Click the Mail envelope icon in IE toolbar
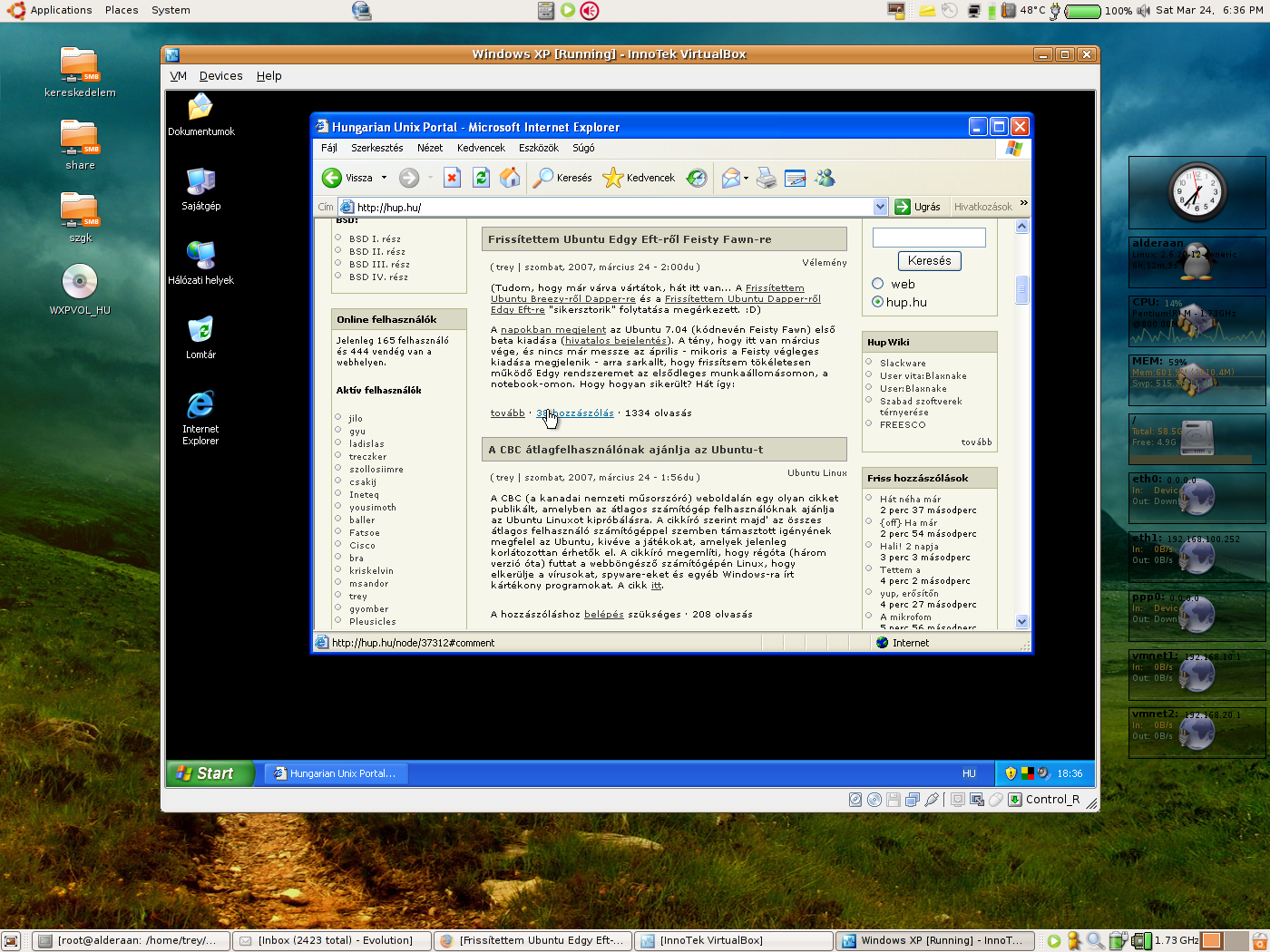The height and width of the screenshot is (952, 1270). (x=730, y=178)
